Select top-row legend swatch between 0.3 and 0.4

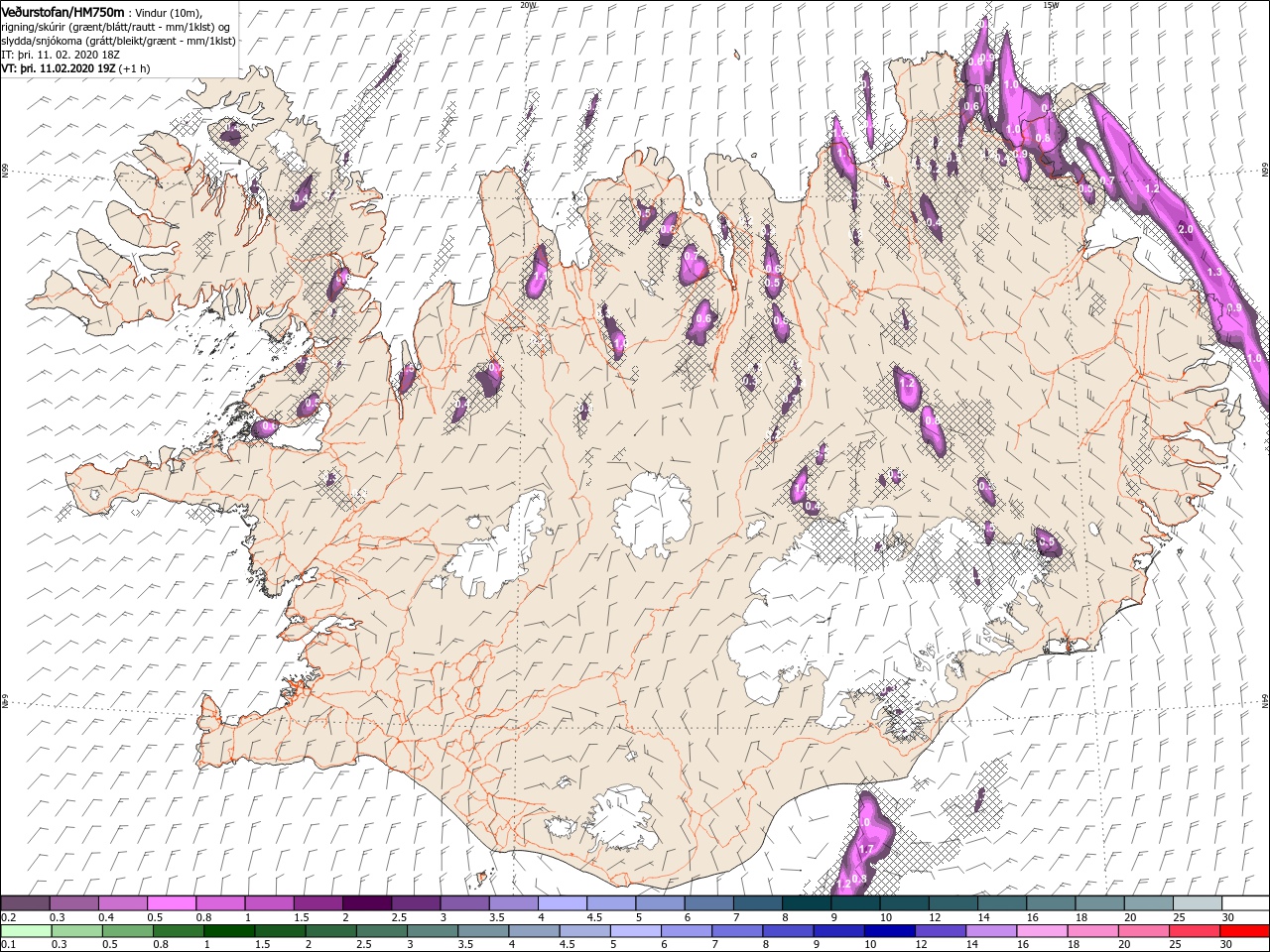coord(73,903)
